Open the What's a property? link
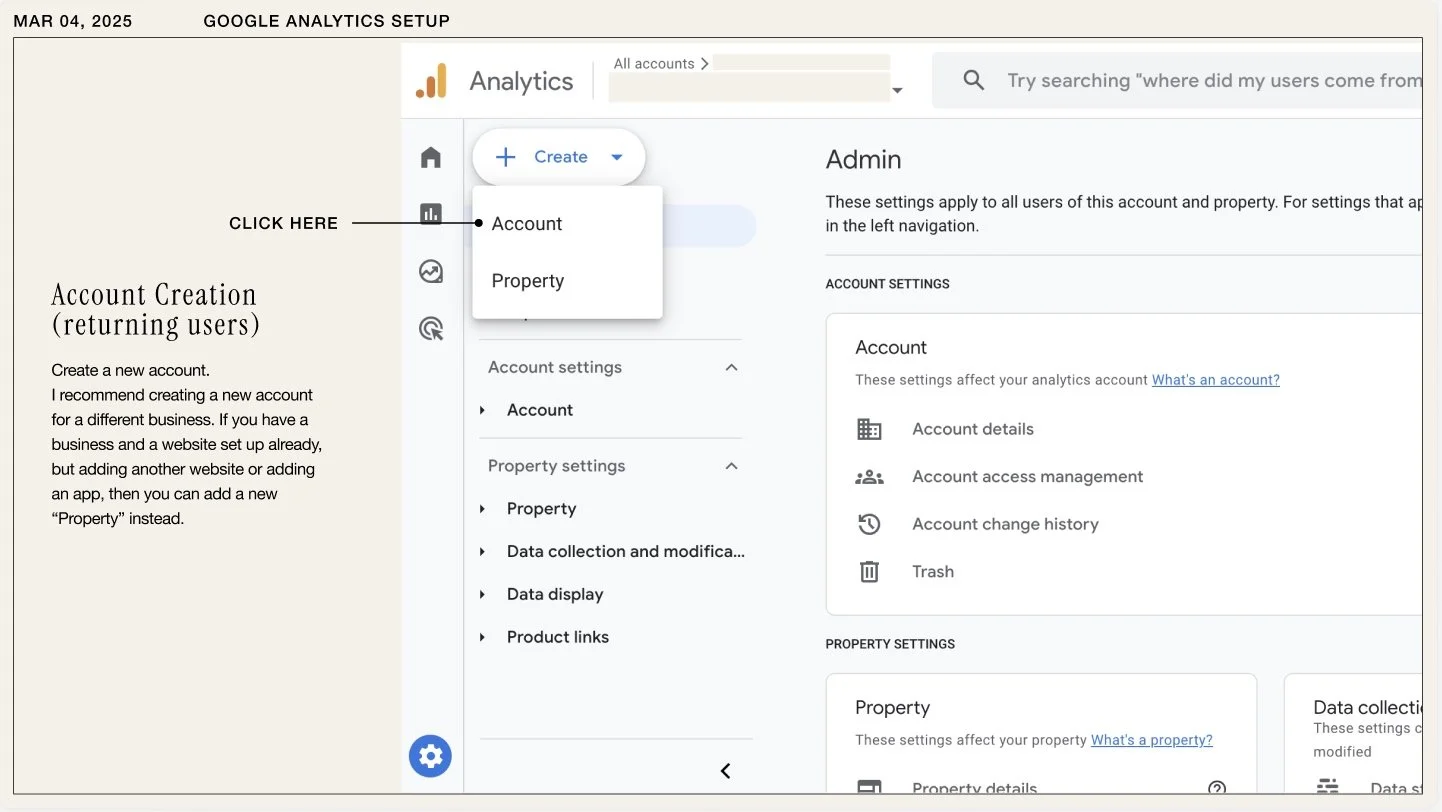This screenshot has width=1442, height=812. pyautogui.click(x=1152, y=740)
